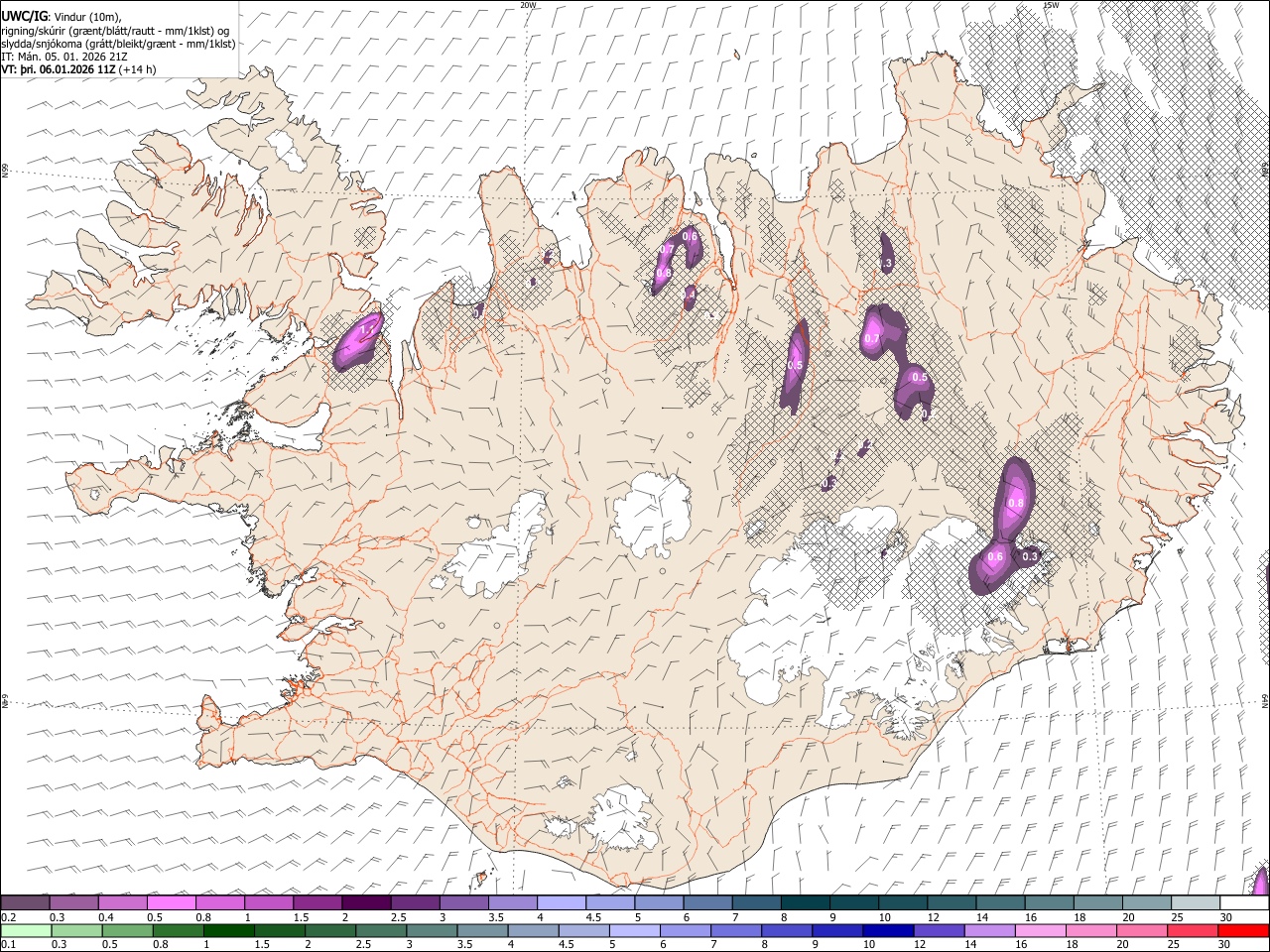Pick the bright red 30 rain swatch
1270x952 pixels.
1243,930
